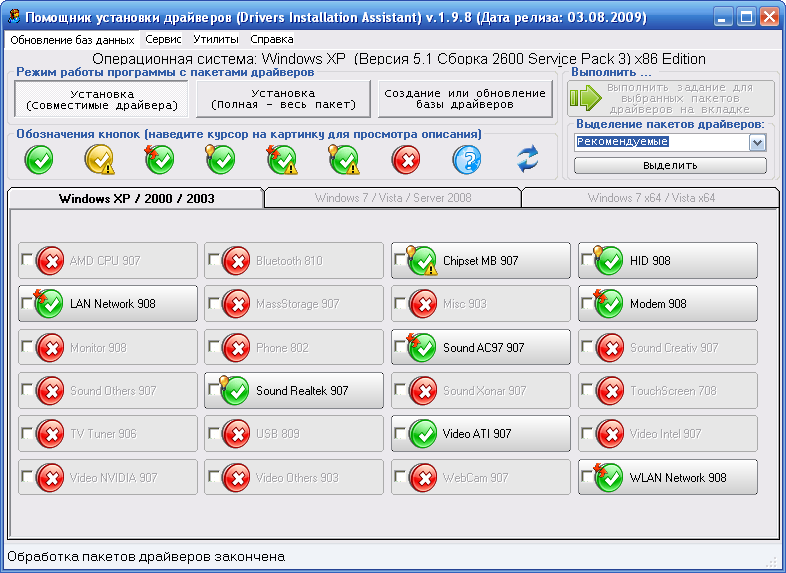Tick the Sound Xonar 907 checkbox
Image resolution: width=786 pixels, height=573 pixels.
point(400,390)
